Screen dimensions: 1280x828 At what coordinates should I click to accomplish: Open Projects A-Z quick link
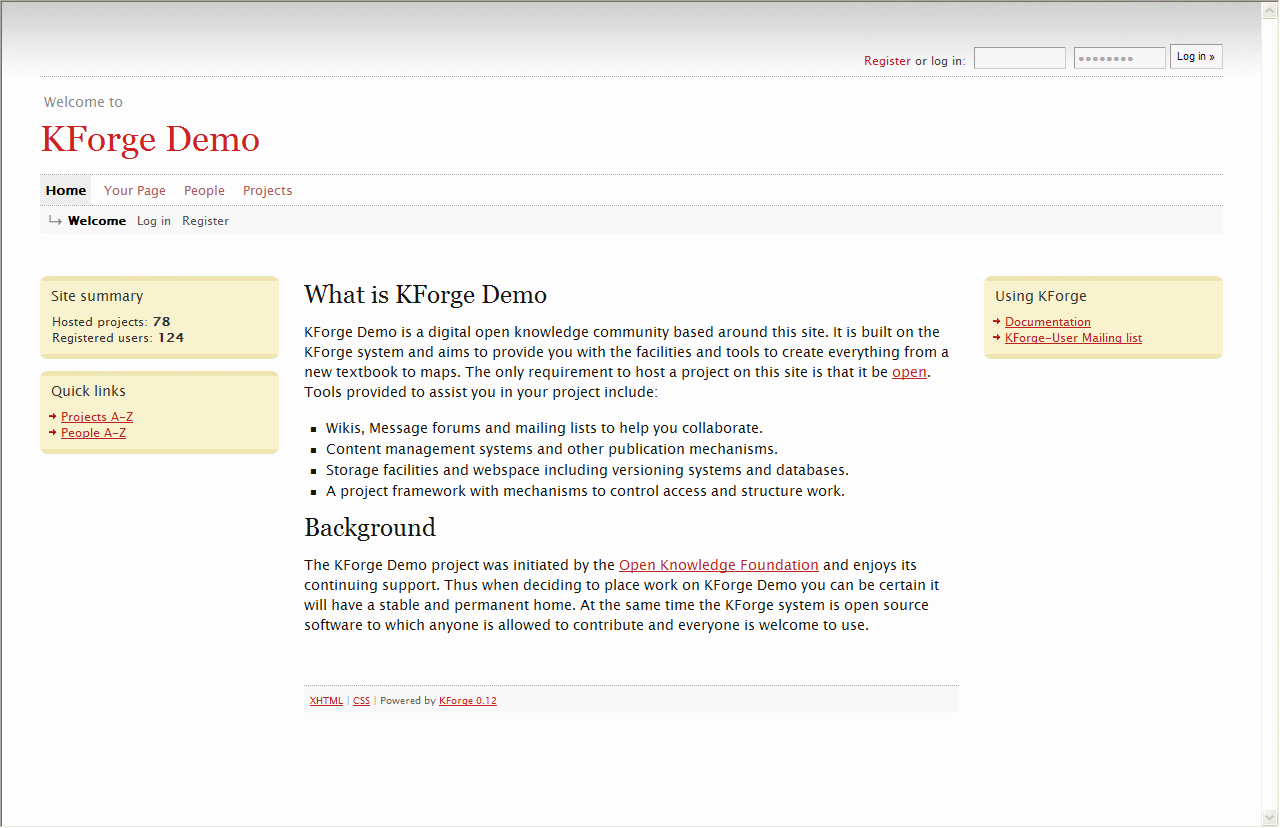(97, 417)
